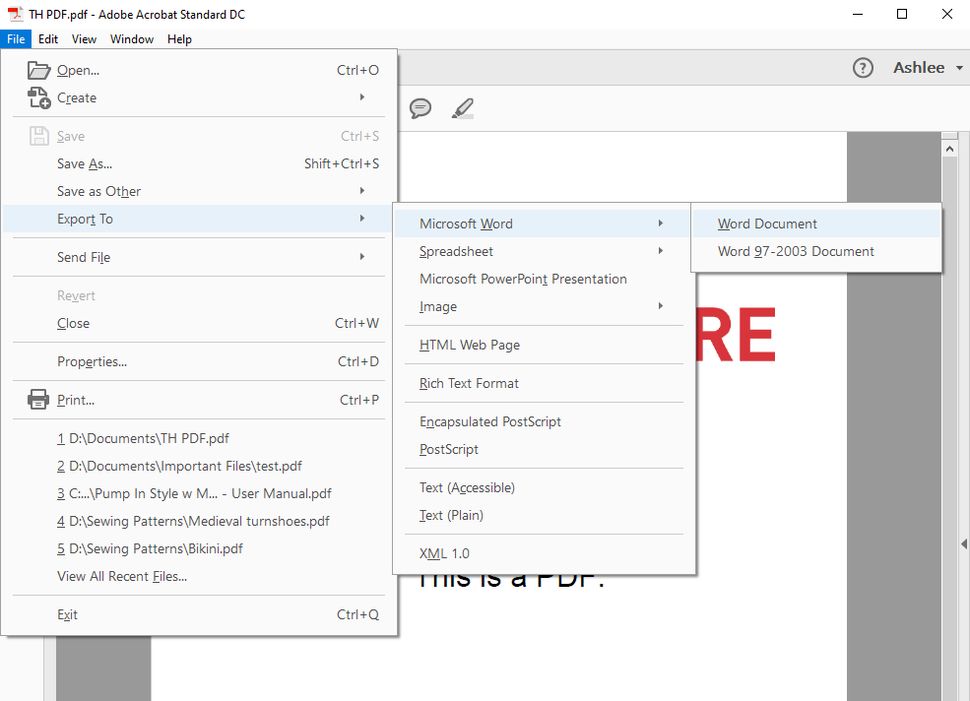Select Rich Text Format export
The height and width of the screenshot is (701, 970).
point(467,383)
